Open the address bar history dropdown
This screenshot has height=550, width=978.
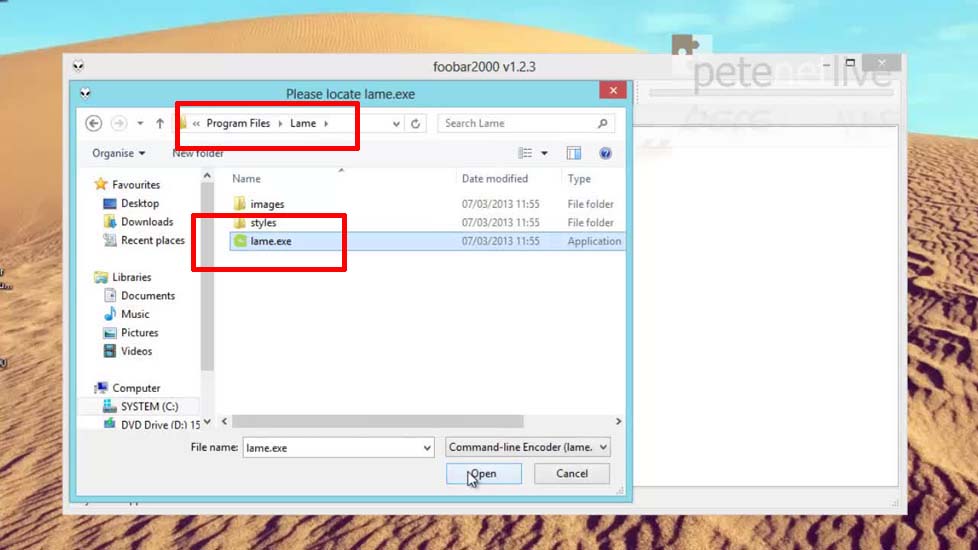[x=396, y=123]
